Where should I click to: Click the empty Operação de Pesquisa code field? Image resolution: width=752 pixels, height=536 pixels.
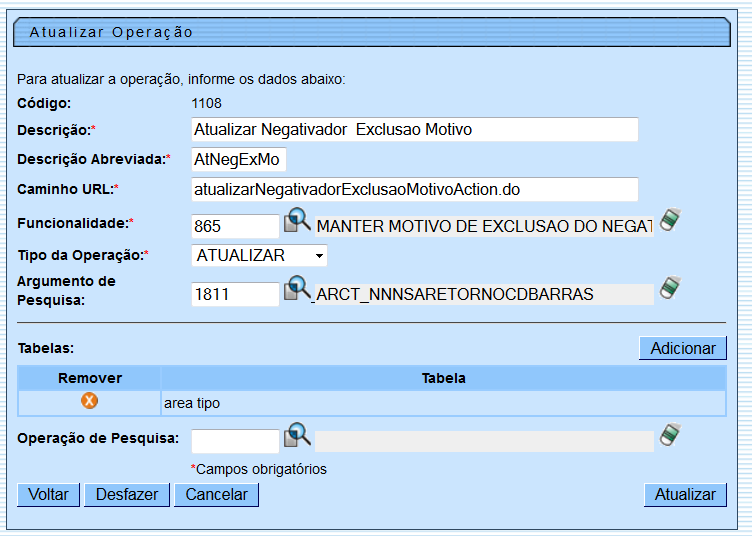[235, 441]
